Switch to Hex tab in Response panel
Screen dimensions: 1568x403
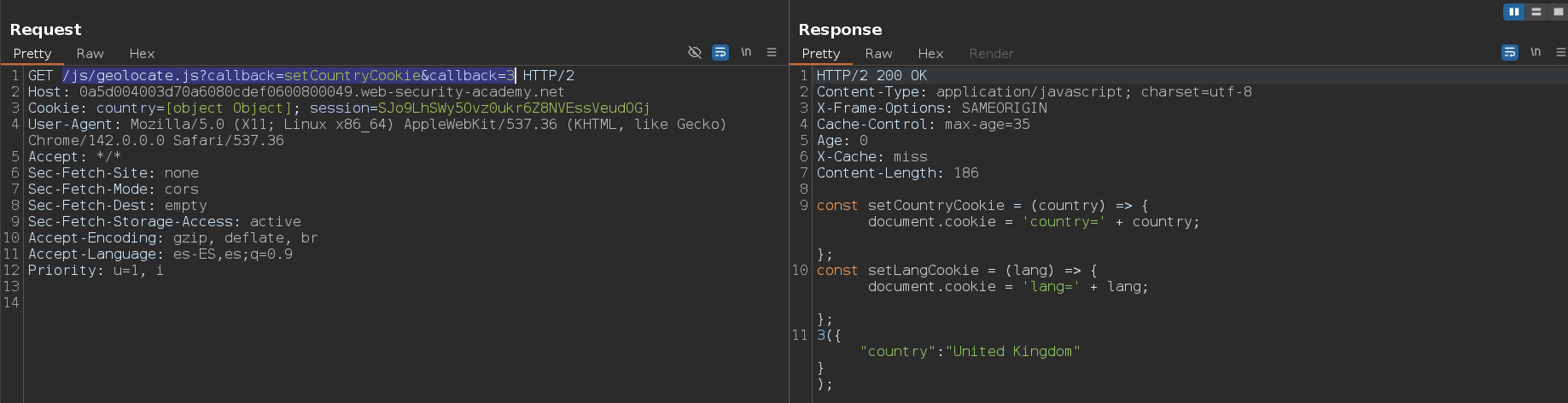click(x=930, y=54)
